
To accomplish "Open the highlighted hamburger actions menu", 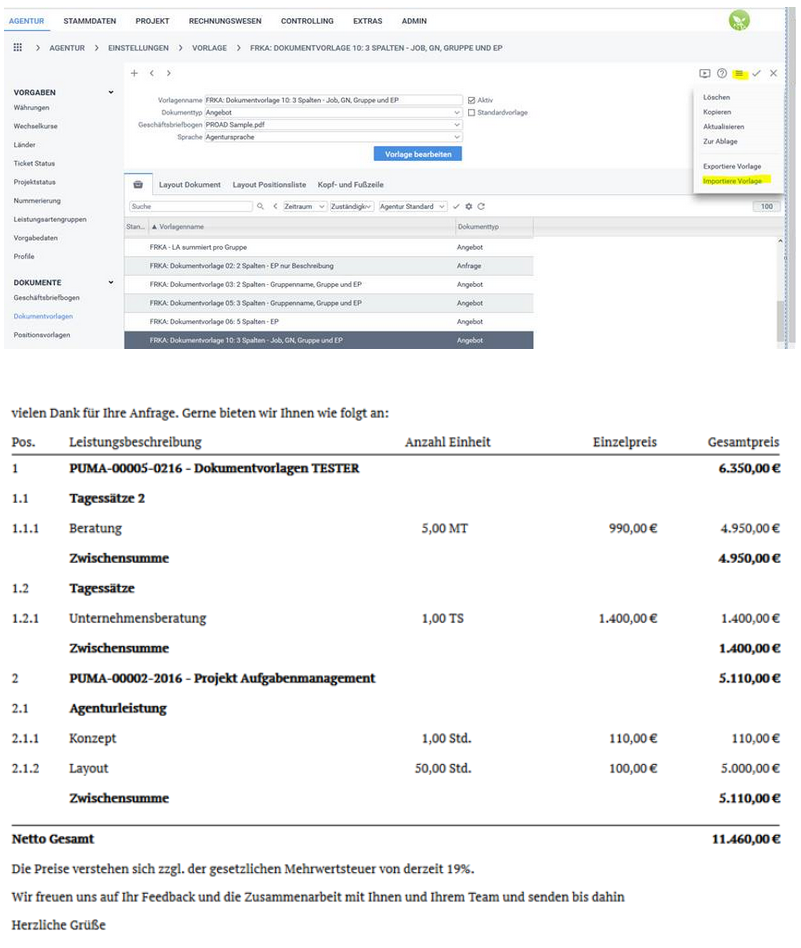I will pos(739,74).
